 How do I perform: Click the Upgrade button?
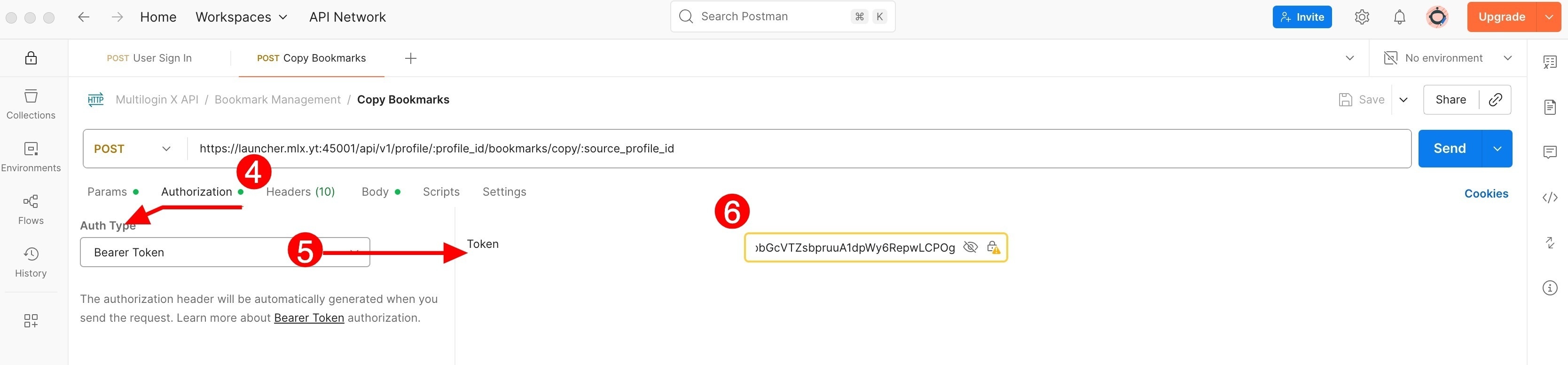click(x=1502, y=17)
